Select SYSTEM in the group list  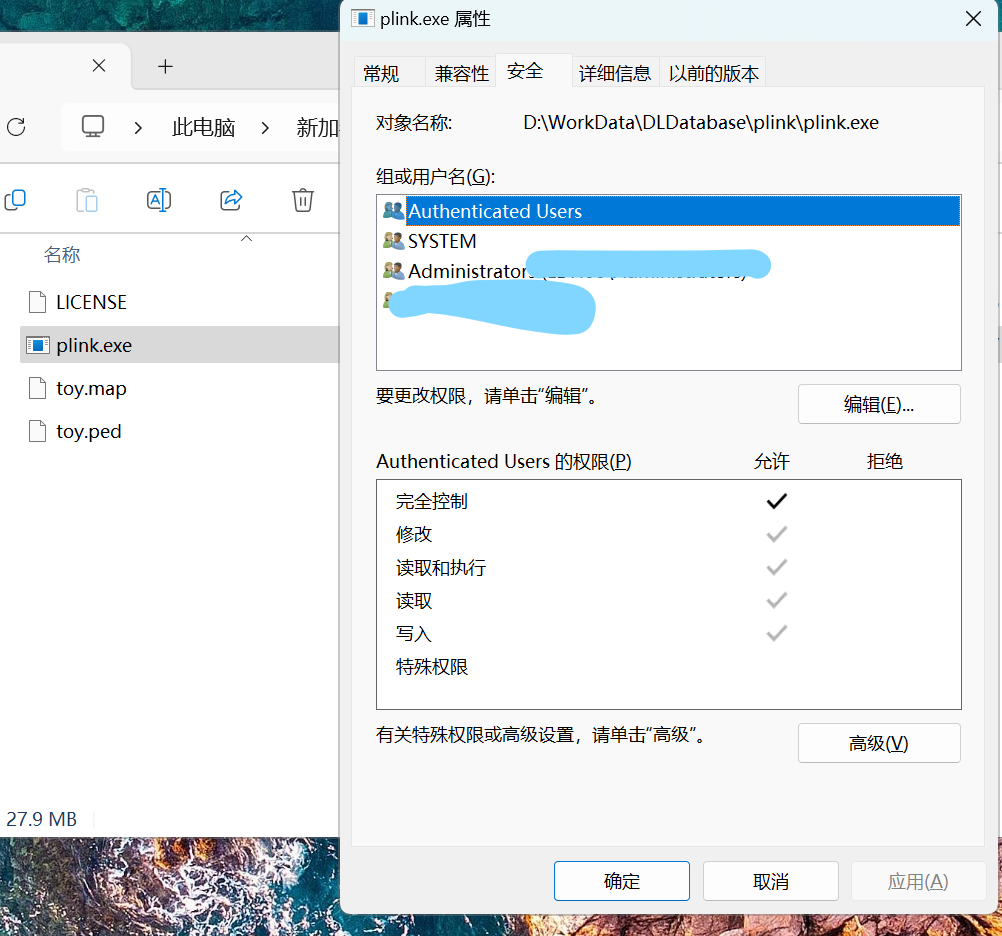pyautogui.click(x=442, y=241)
